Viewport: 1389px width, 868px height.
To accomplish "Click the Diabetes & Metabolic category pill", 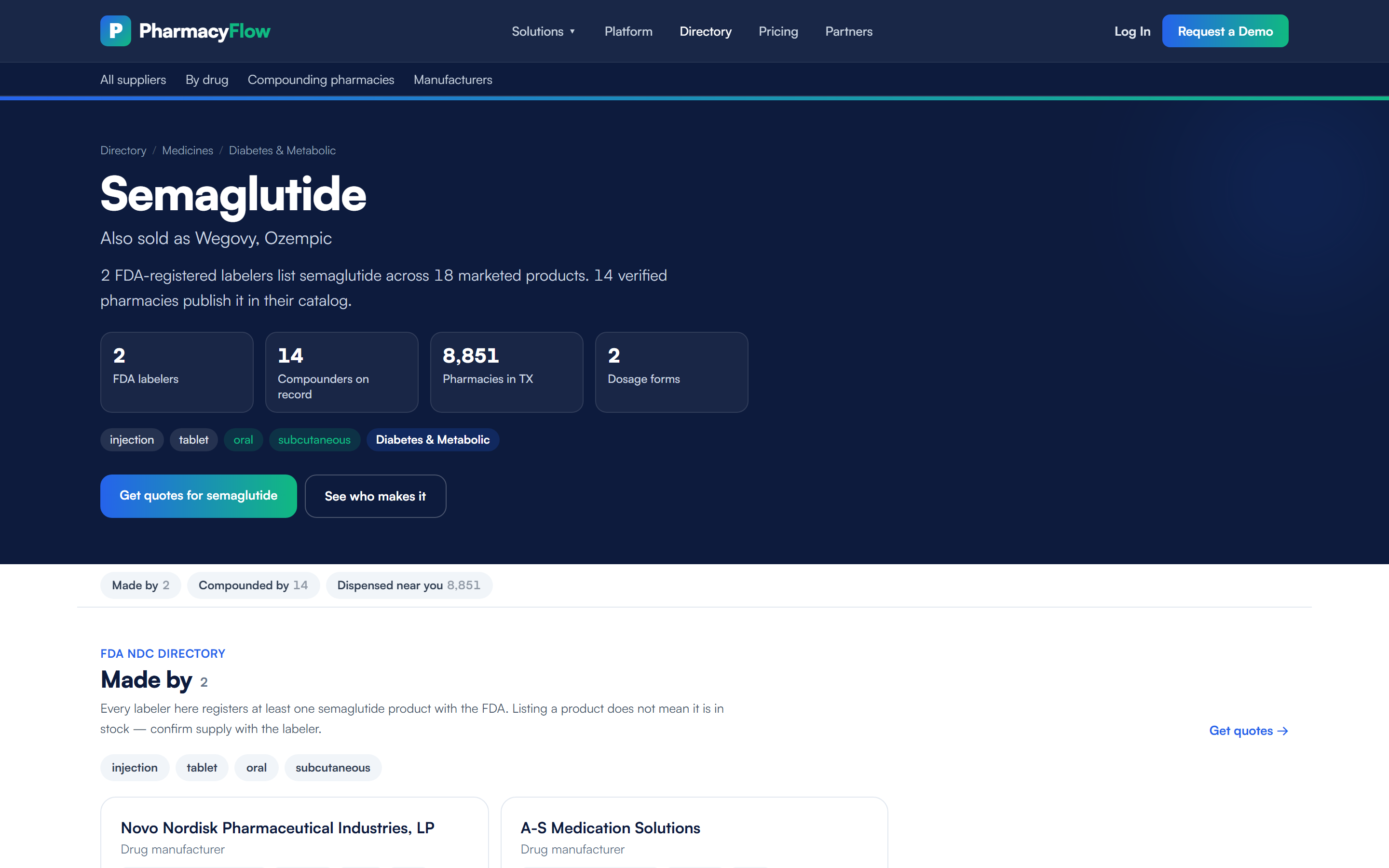I will (x=433, y=440).
